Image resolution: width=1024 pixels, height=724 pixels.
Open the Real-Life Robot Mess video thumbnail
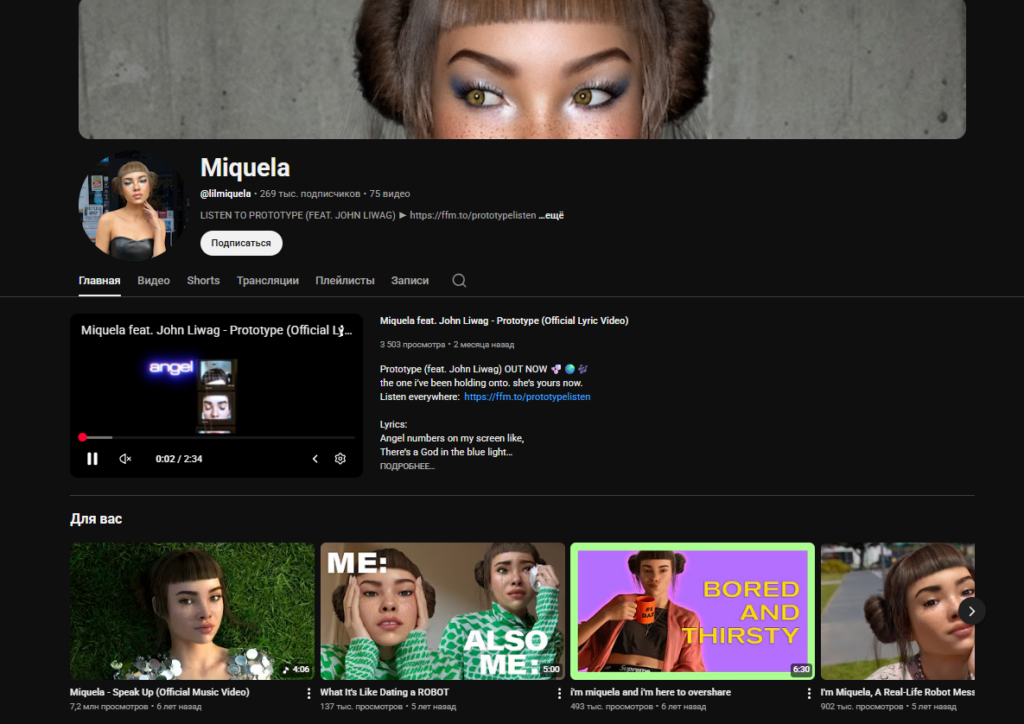tap(897, 611)
